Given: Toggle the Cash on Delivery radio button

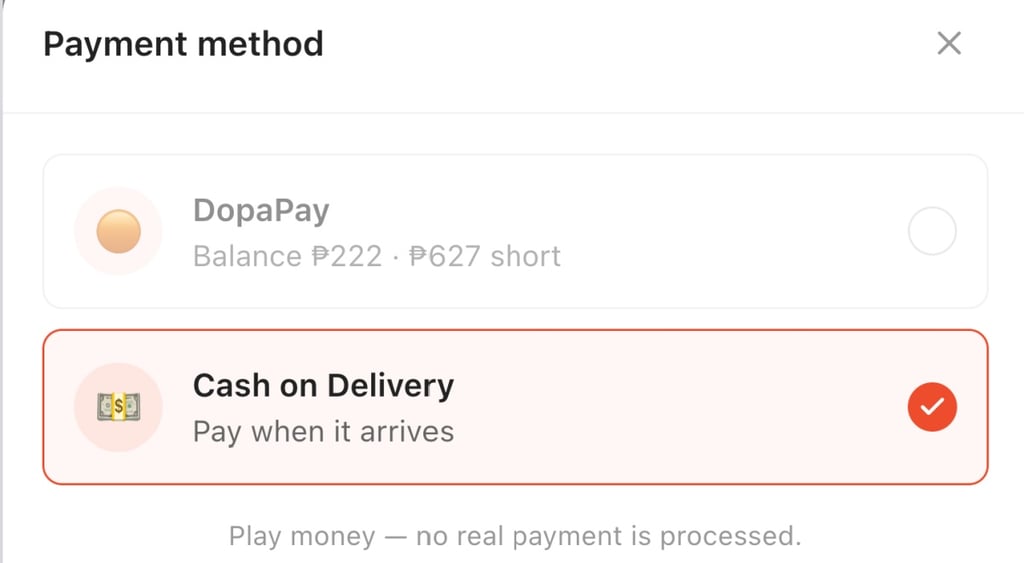Looking at the screenshot, I should coord(932,407).
